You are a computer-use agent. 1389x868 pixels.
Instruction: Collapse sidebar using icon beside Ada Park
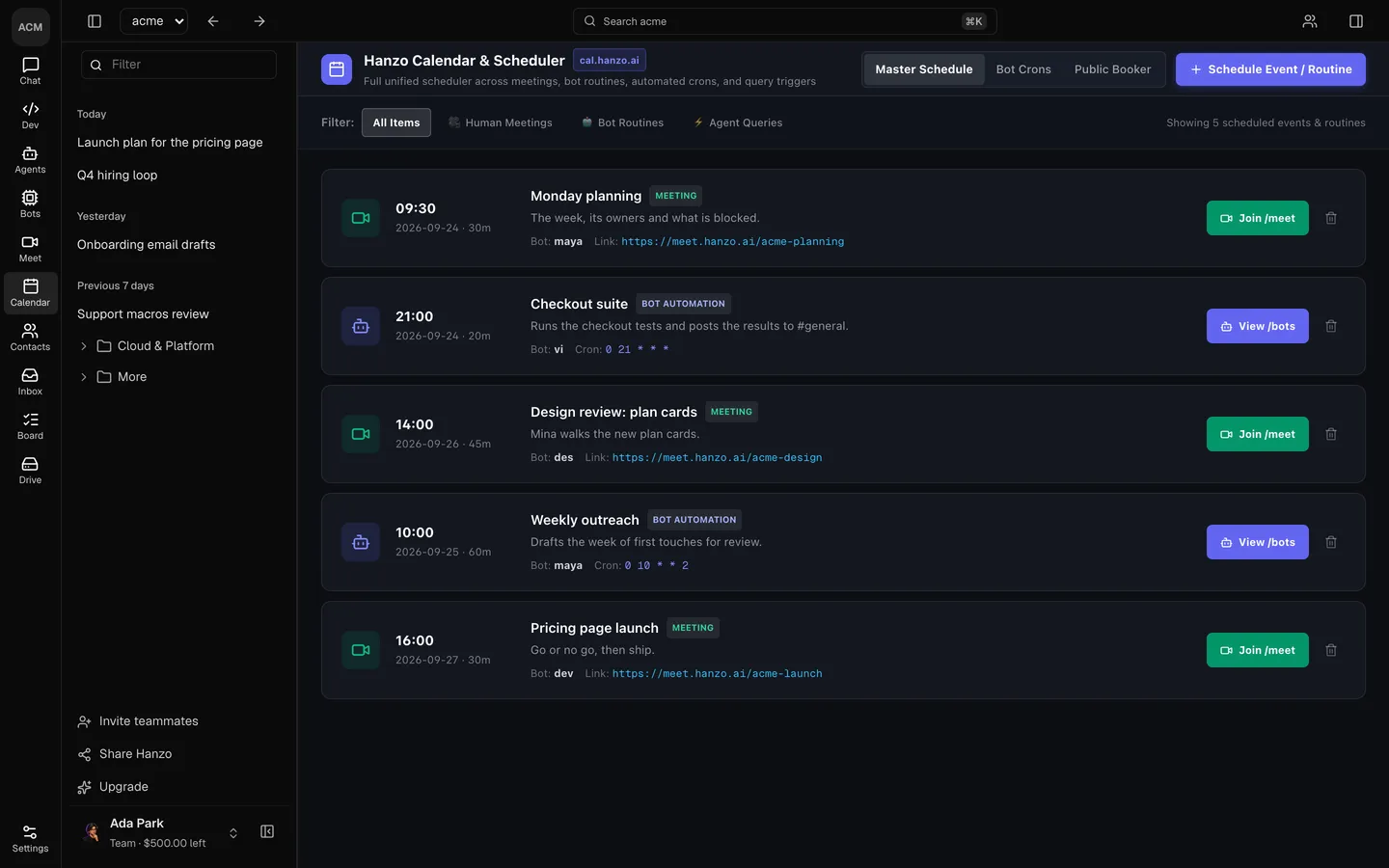[267, 831]
